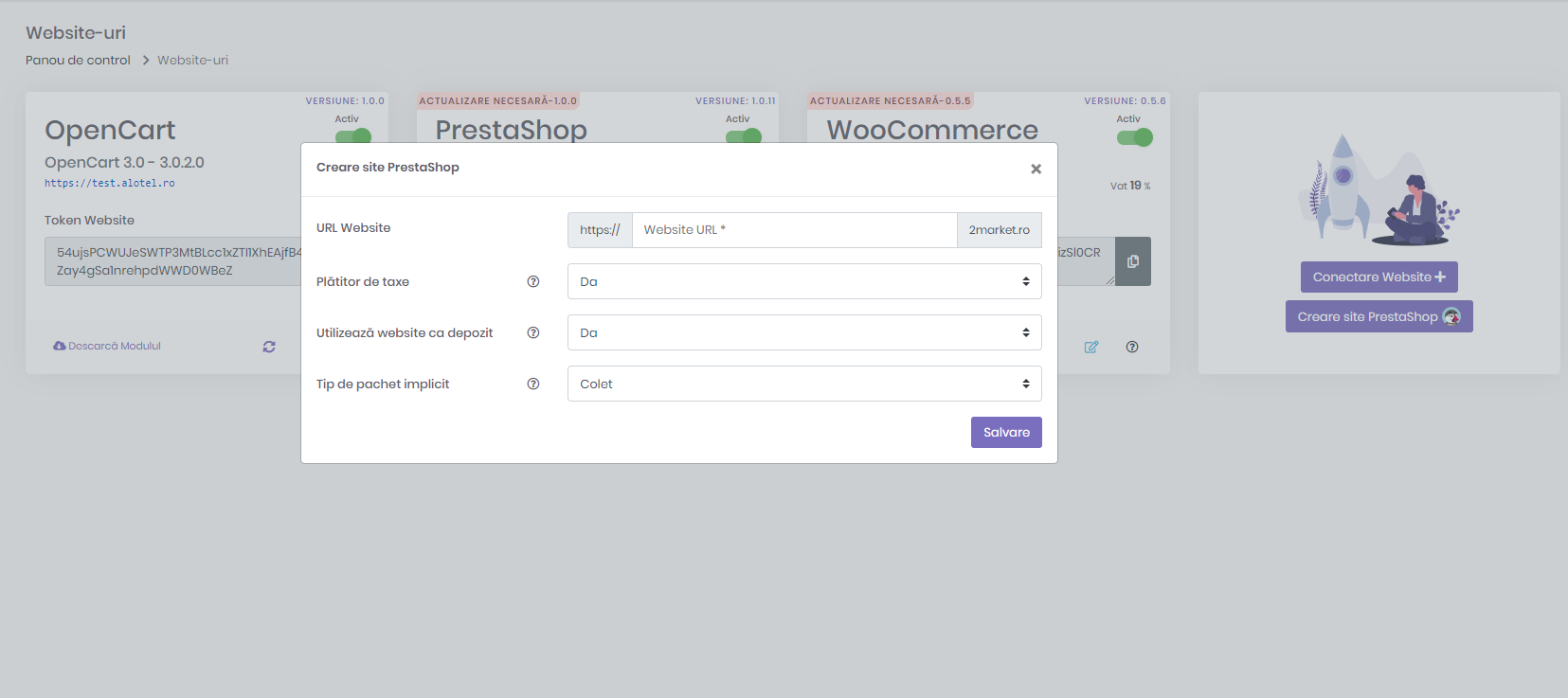This screenshot has width=1568, height=698.
Task: Open the Tip de pachet implicit dropdown
Action: pyautogui.click(x=803, y=384)
